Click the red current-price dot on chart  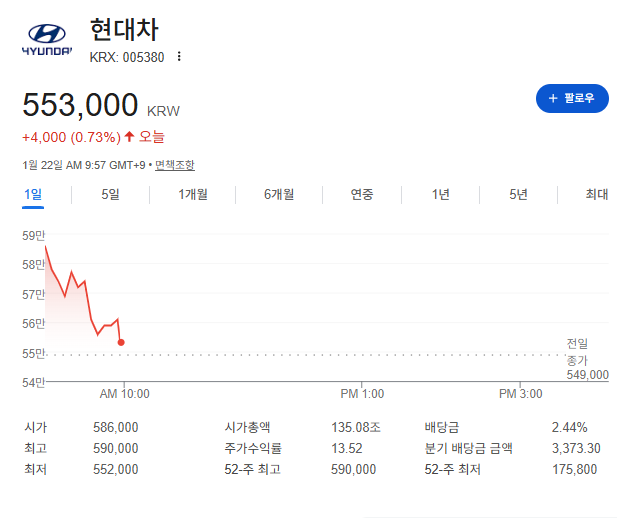[121, 342]
